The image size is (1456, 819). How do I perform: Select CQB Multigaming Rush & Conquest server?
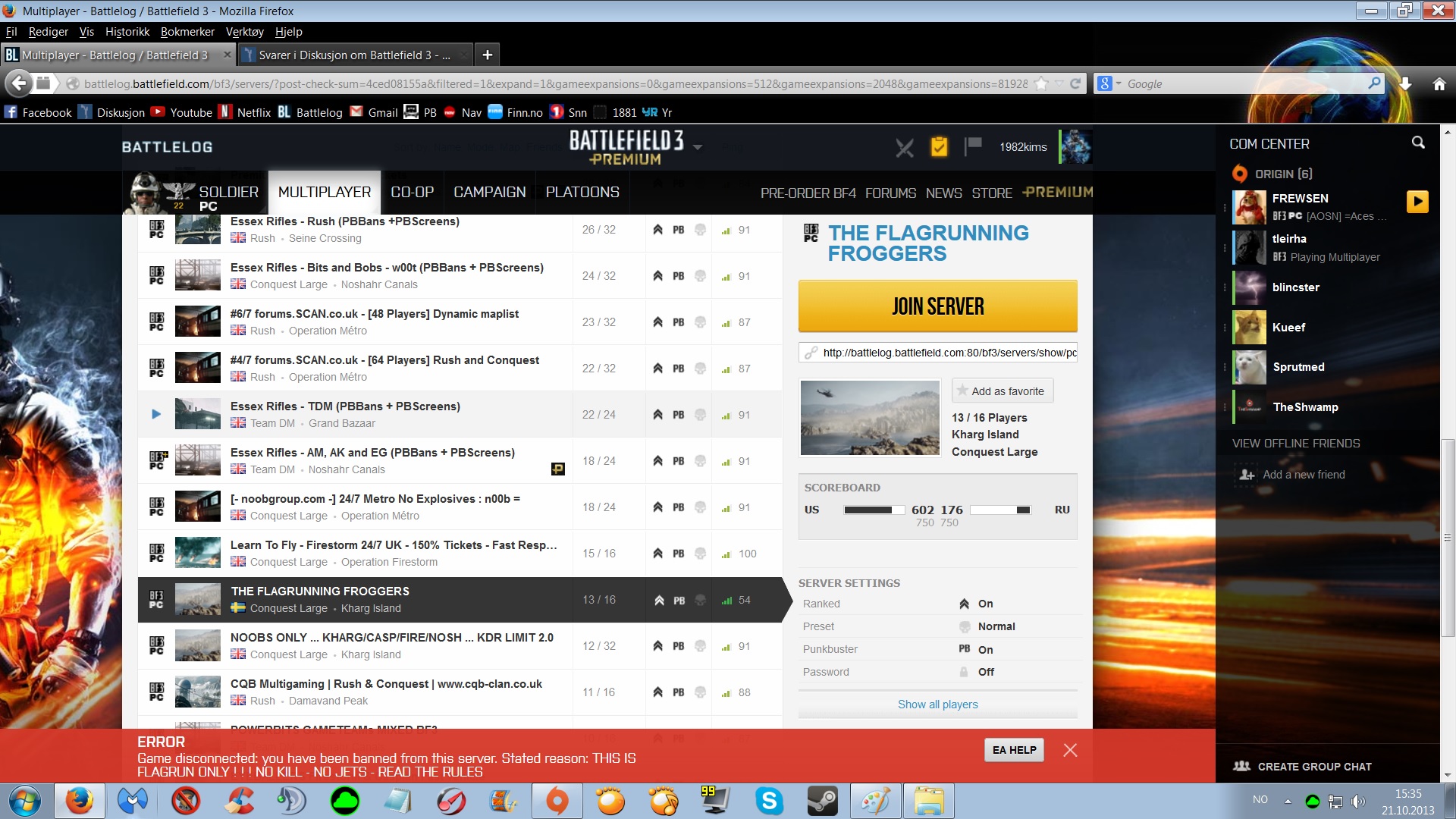coord(460,692)
